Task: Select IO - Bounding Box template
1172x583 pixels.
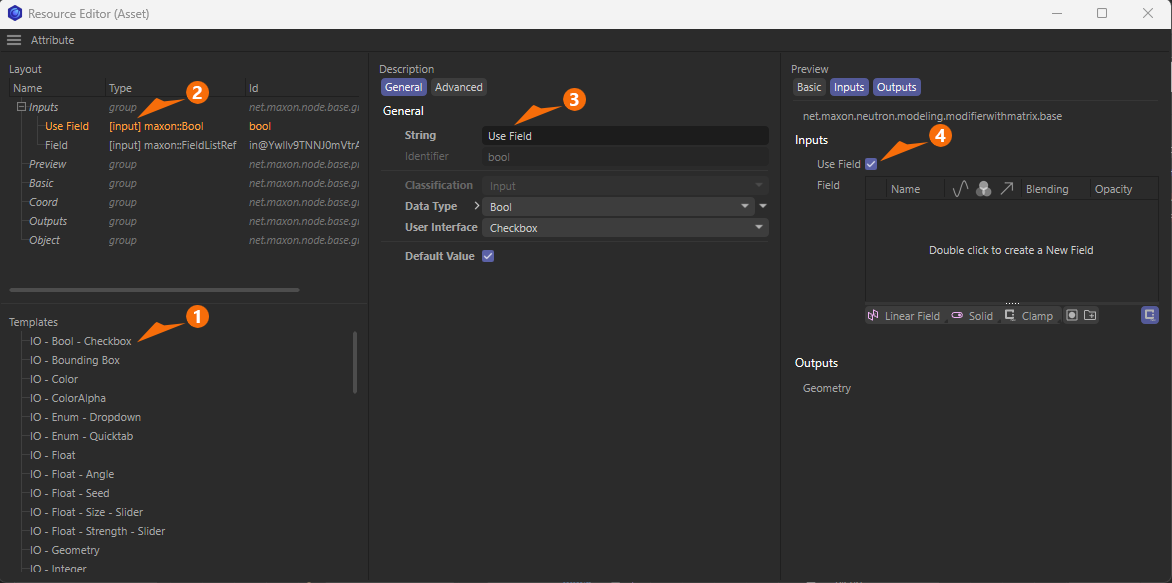Action: [x=75, y=360]
